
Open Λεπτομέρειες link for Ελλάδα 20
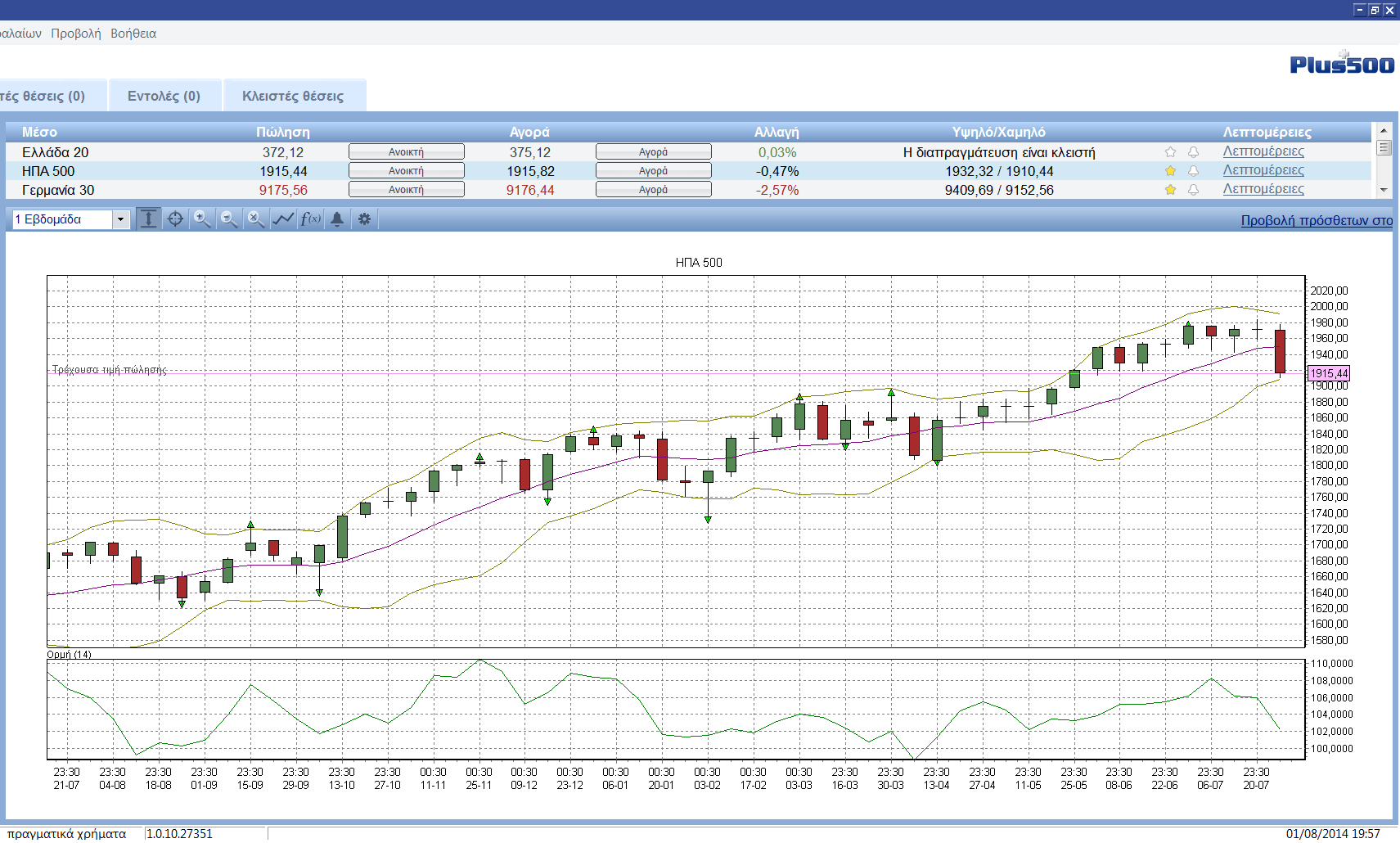pyautogui.click(x=1263, y=151)
